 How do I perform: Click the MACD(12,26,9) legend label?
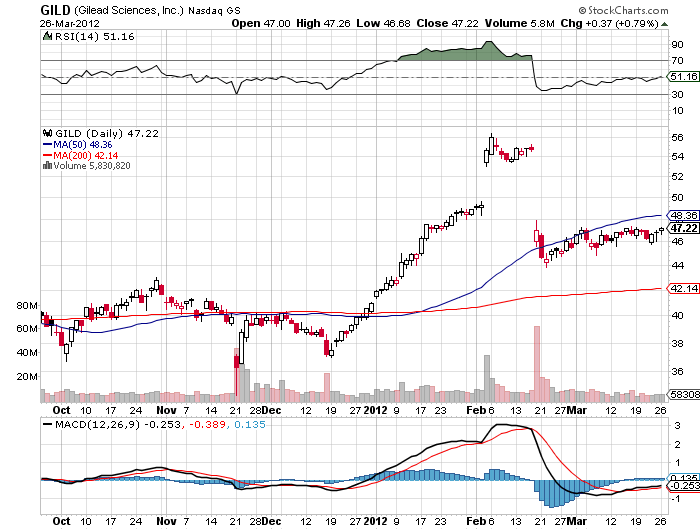(97, 424)
